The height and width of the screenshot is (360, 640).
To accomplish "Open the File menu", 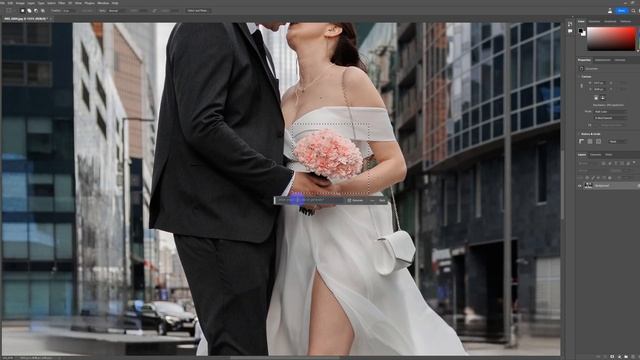I will (x=2, y=3).
